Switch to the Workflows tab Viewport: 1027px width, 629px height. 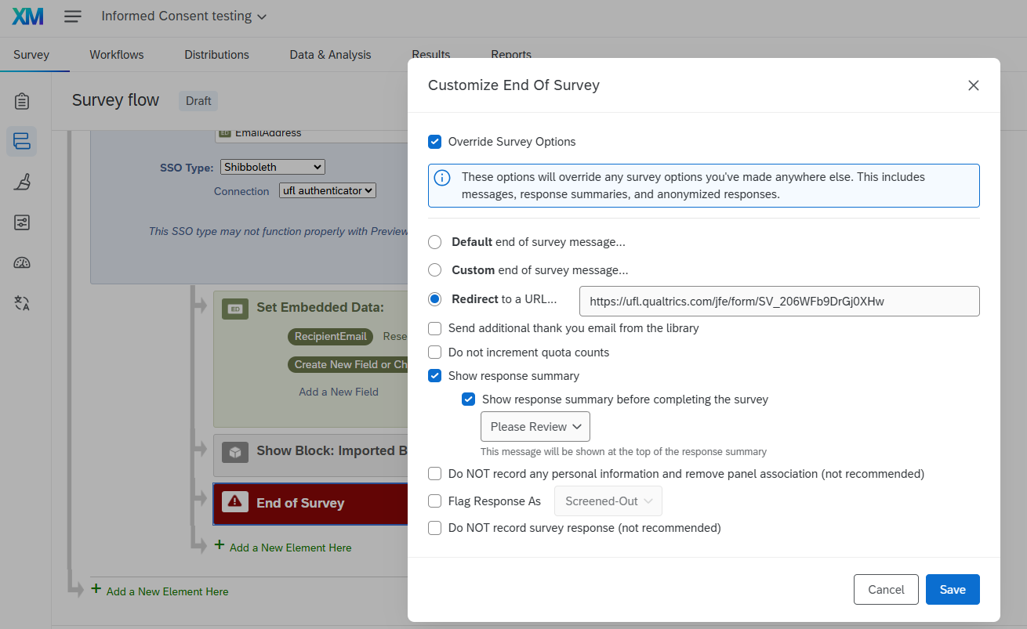coord(117,55)
